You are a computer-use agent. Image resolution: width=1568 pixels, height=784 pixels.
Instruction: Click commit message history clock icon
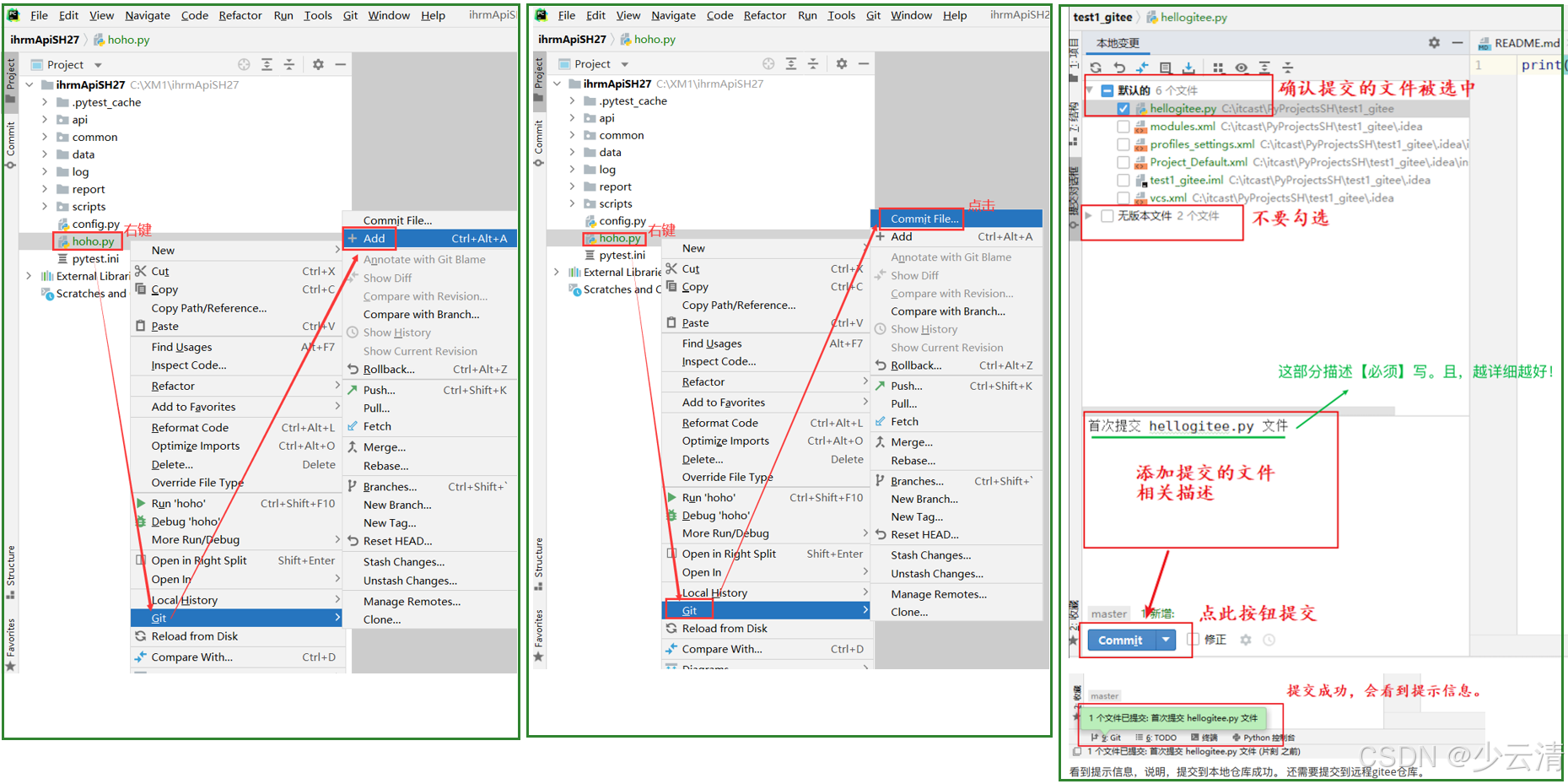1269,640
